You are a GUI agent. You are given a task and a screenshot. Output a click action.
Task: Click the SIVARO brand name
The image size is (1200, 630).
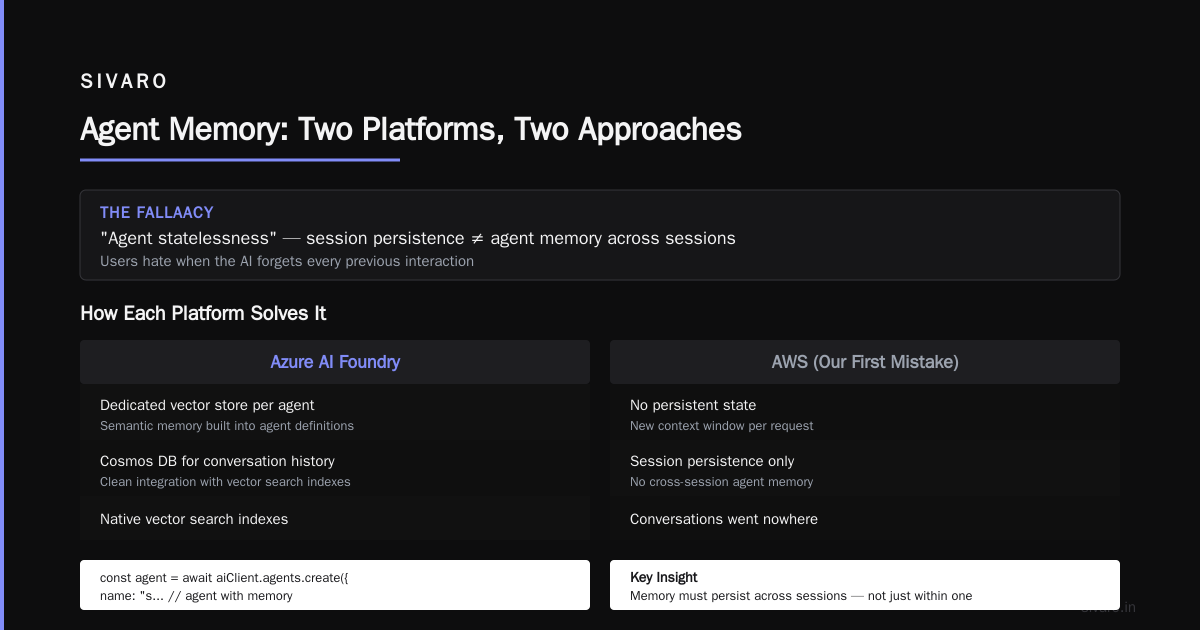[x=124, y=82]
